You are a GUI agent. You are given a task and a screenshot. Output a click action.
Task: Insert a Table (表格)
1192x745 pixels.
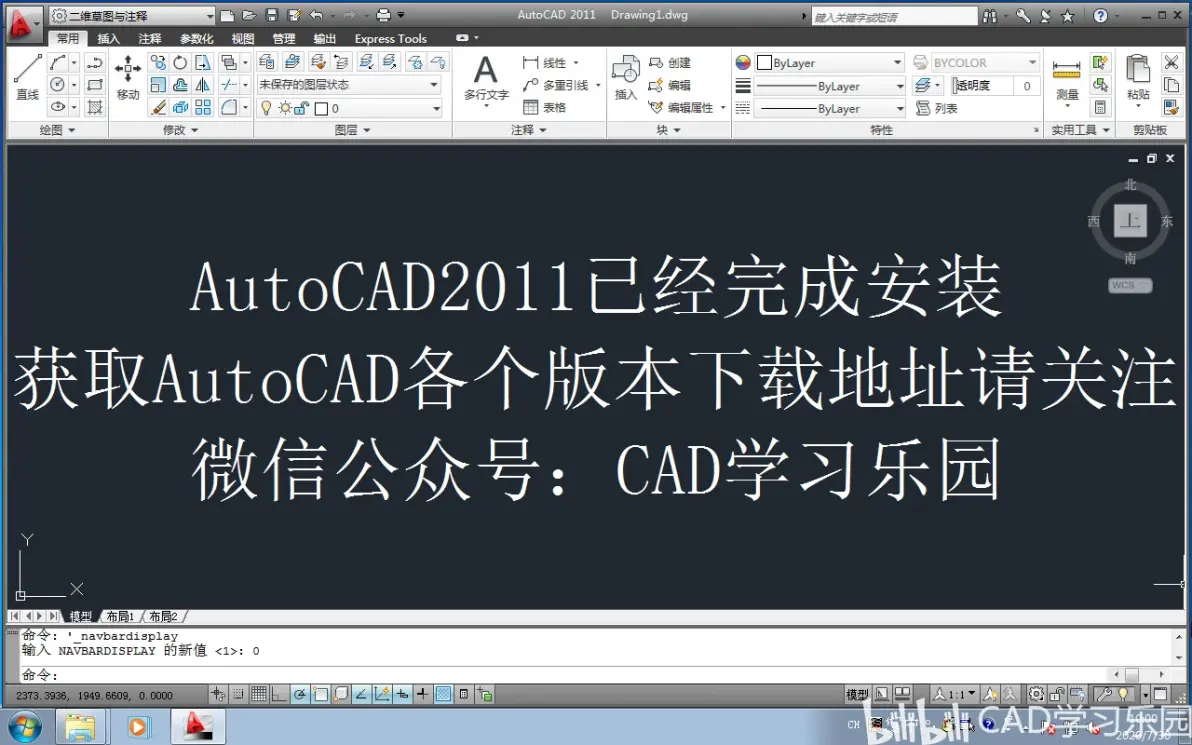click(544, 107)
